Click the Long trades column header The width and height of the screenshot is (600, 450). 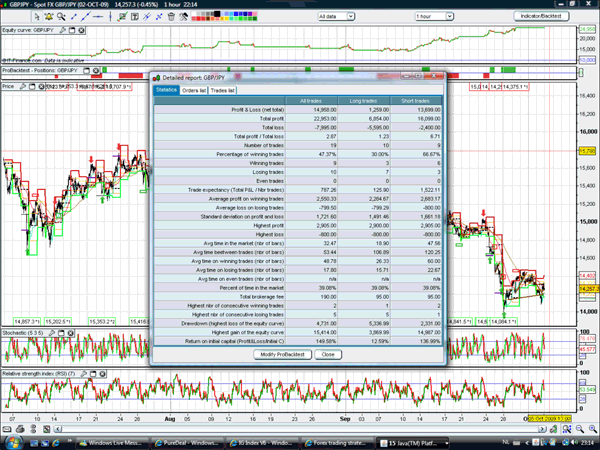coord(364,101)
